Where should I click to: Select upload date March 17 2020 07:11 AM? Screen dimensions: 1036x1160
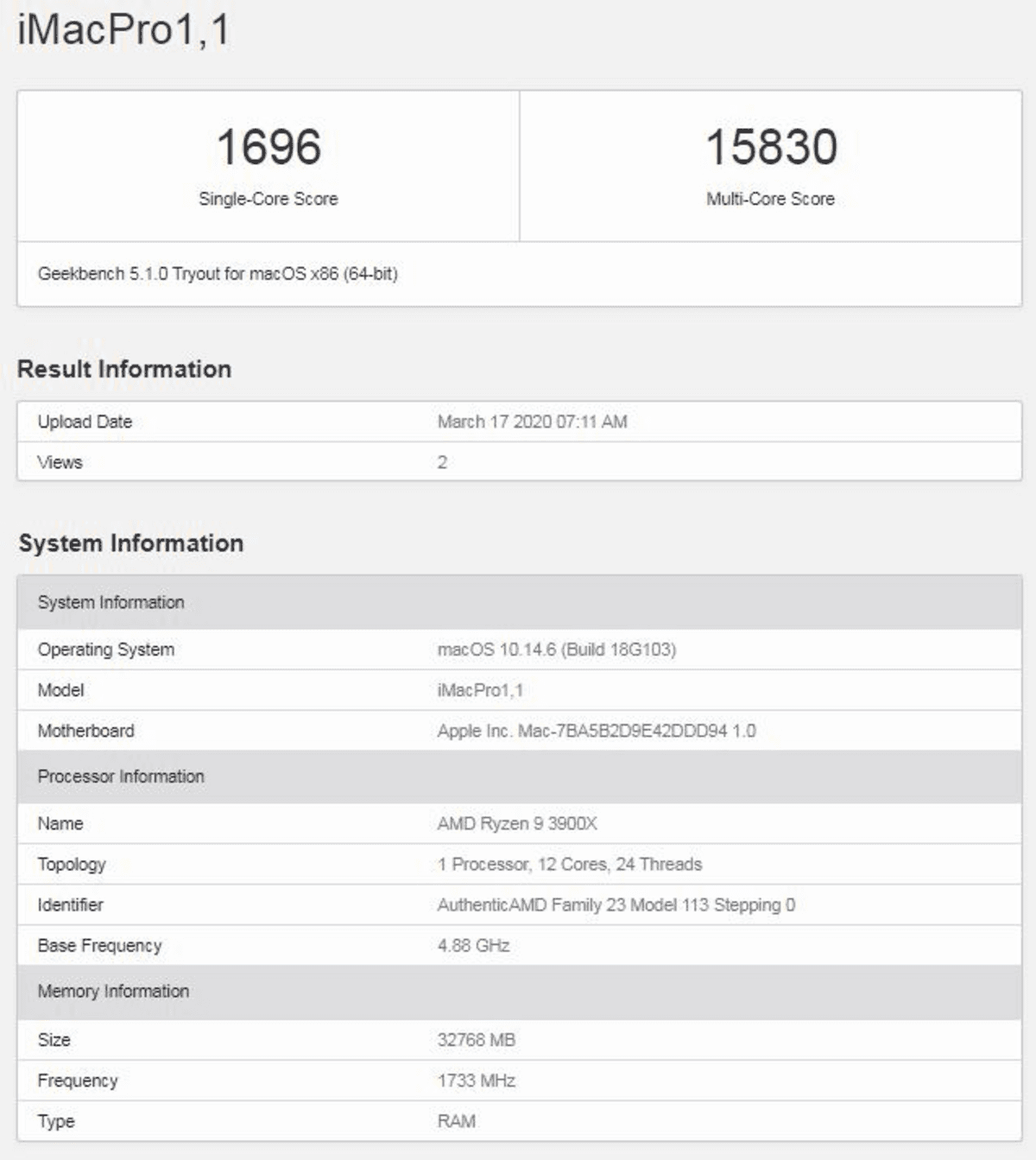(x=533, y=422)
